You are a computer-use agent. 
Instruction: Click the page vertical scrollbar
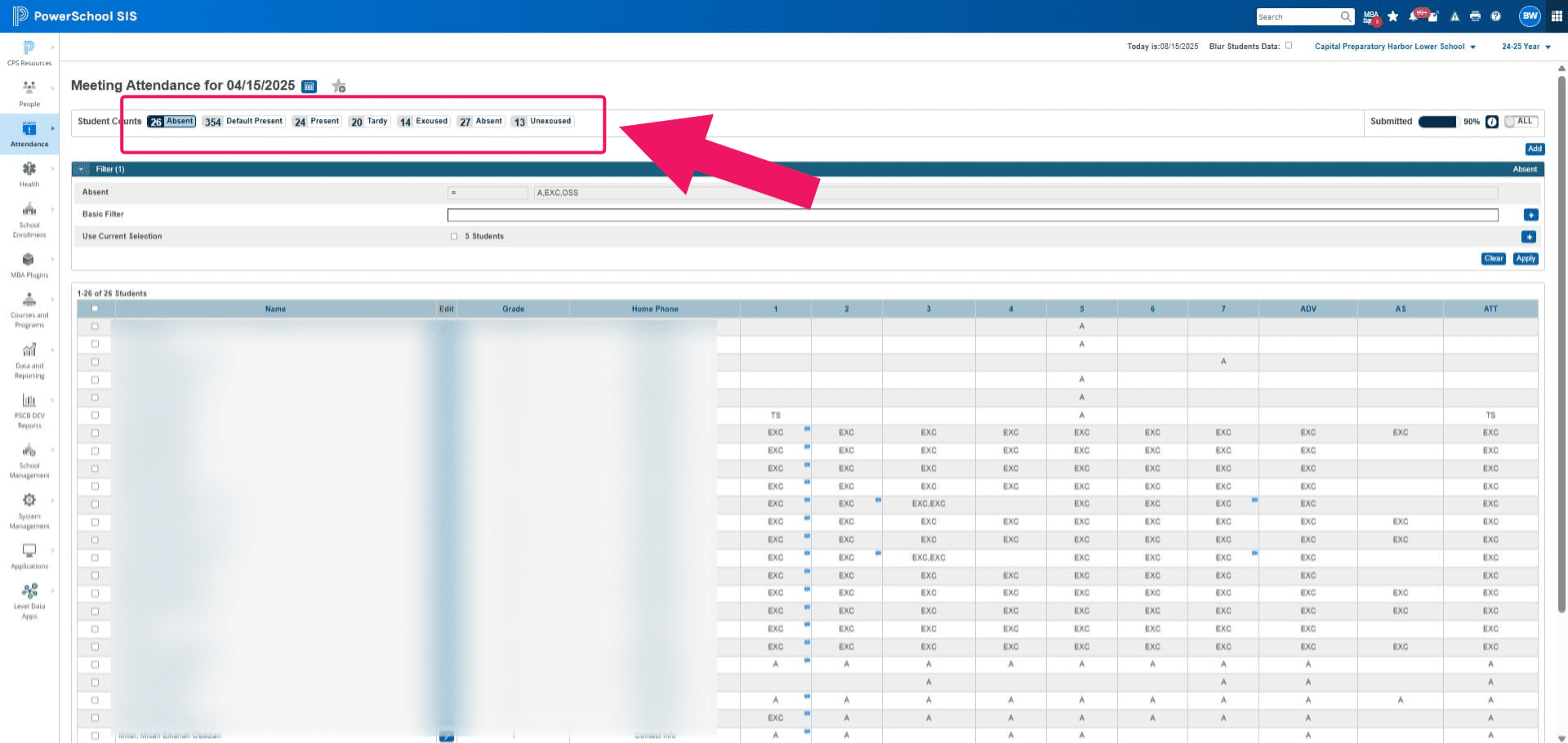(x=1561, y=343)
